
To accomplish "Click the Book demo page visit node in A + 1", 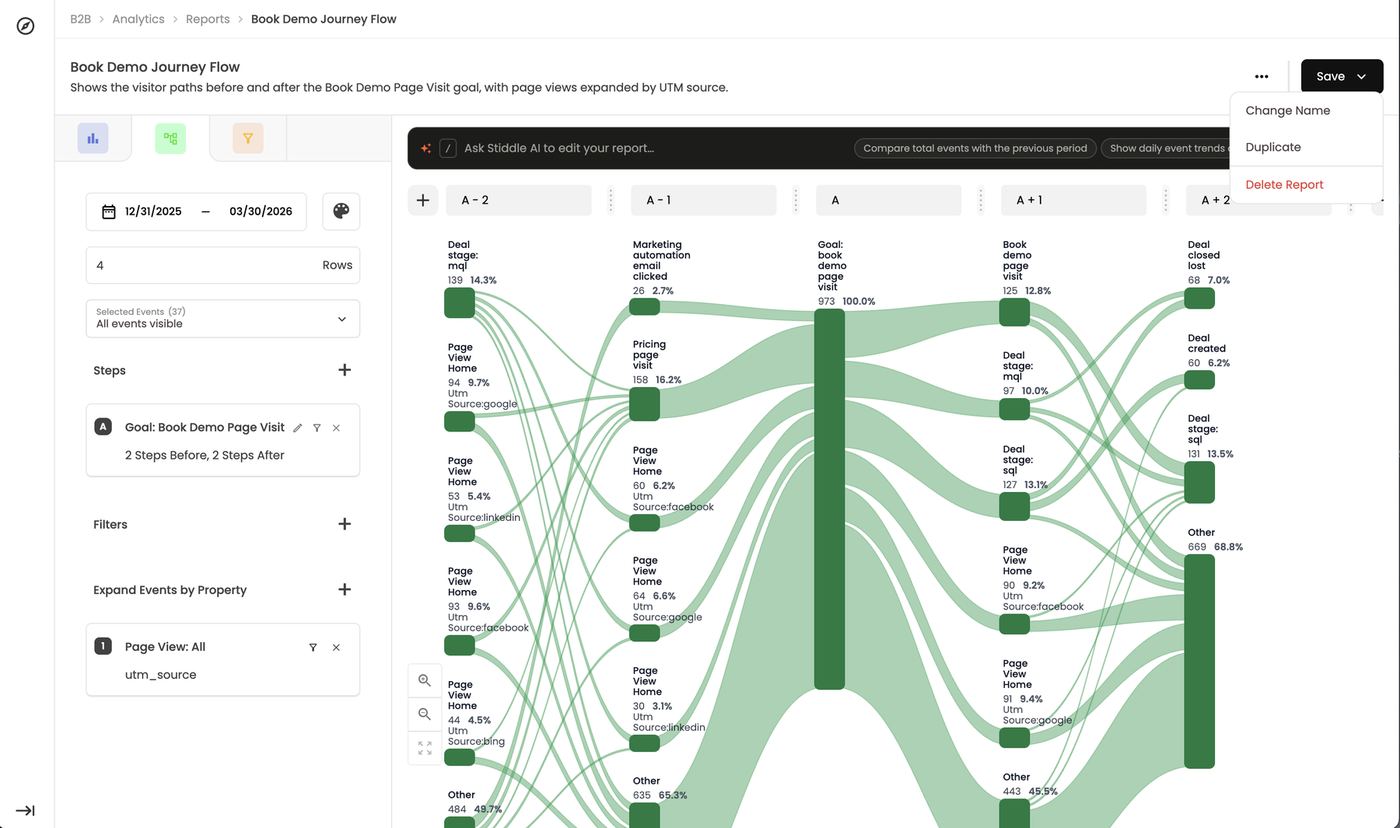I will (x=1015, y=312).
